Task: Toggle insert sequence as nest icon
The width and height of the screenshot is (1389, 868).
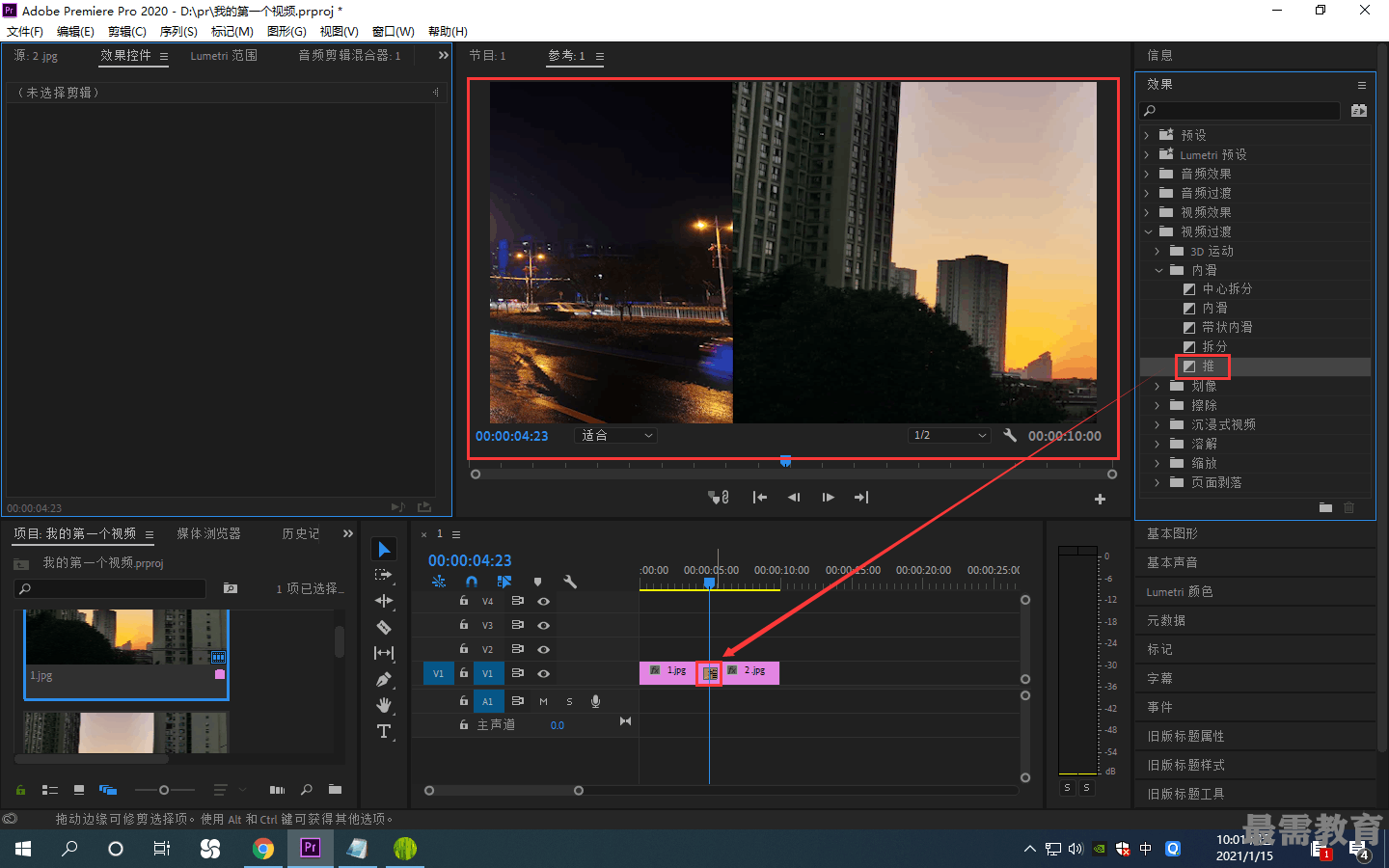Action: click(x=439, y=582)
